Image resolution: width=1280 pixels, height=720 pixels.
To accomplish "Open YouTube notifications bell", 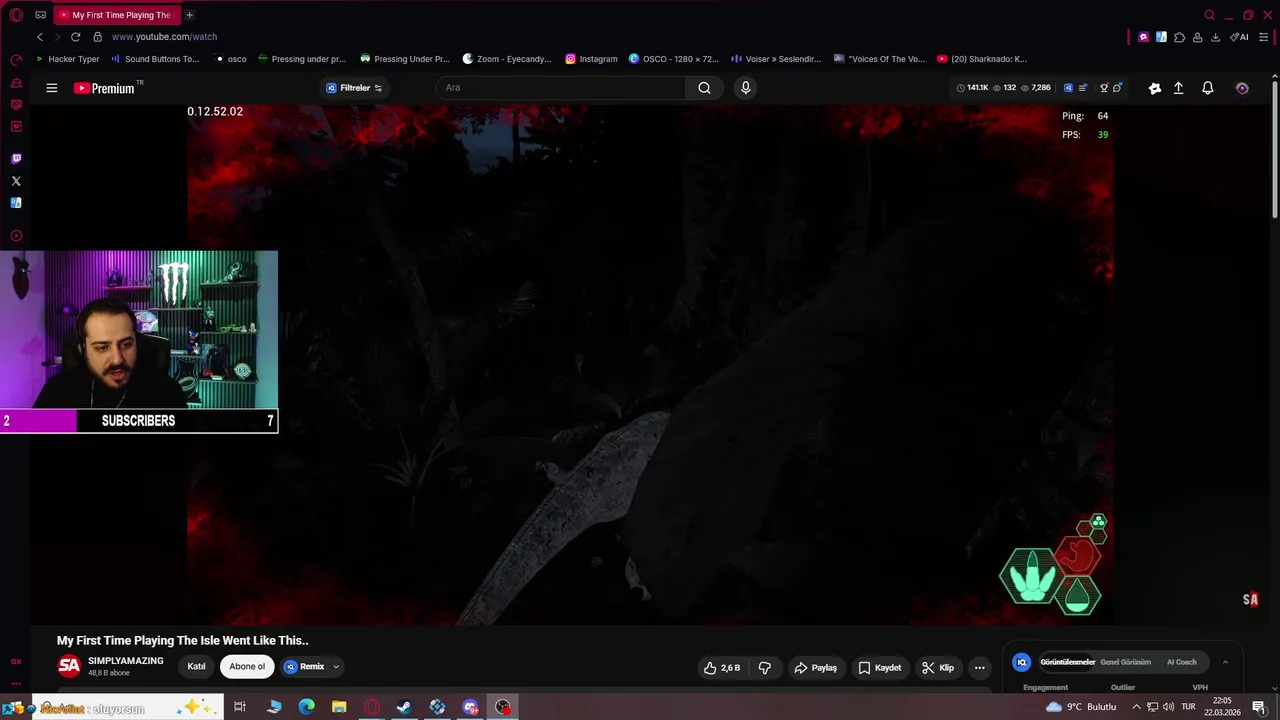I will click(x=1208, y=88).
